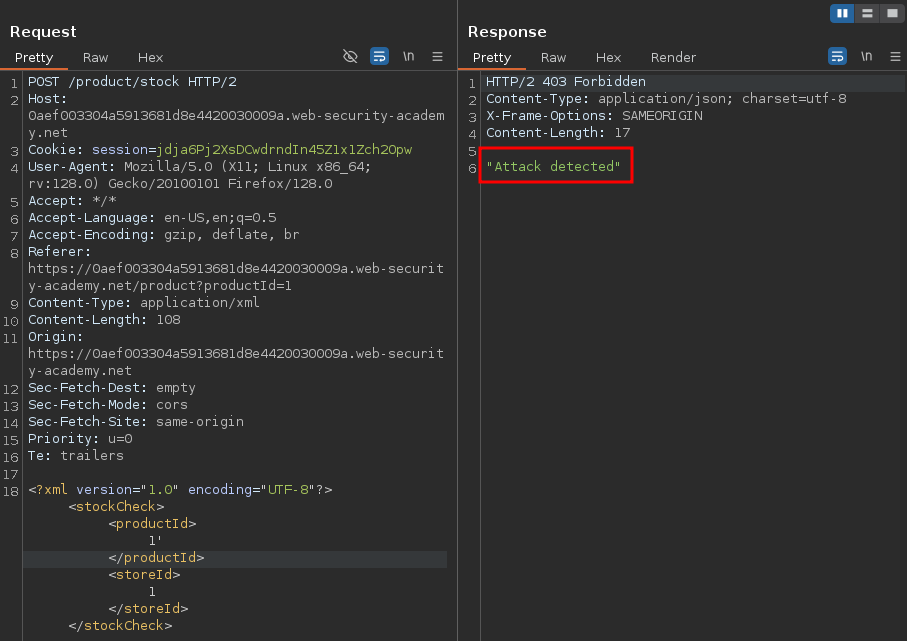Click the session cookie value in request
This screenshot has width=907, height=641.
(284, 150)
